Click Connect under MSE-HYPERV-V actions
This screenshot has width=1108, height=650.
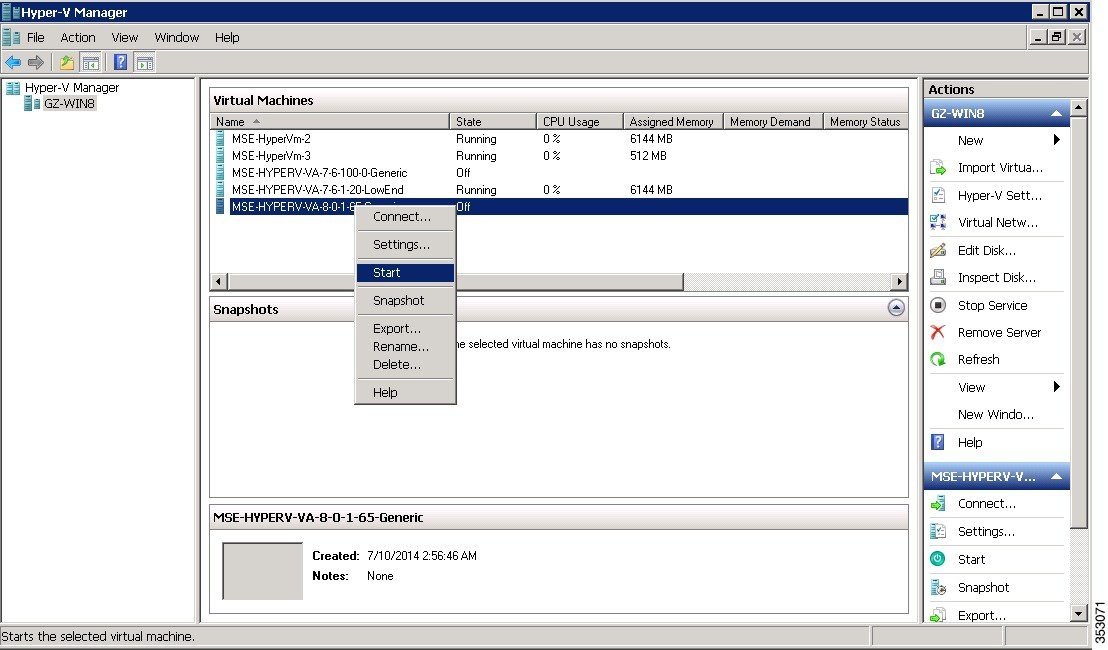pyautogui.click(x=937, y=503)
